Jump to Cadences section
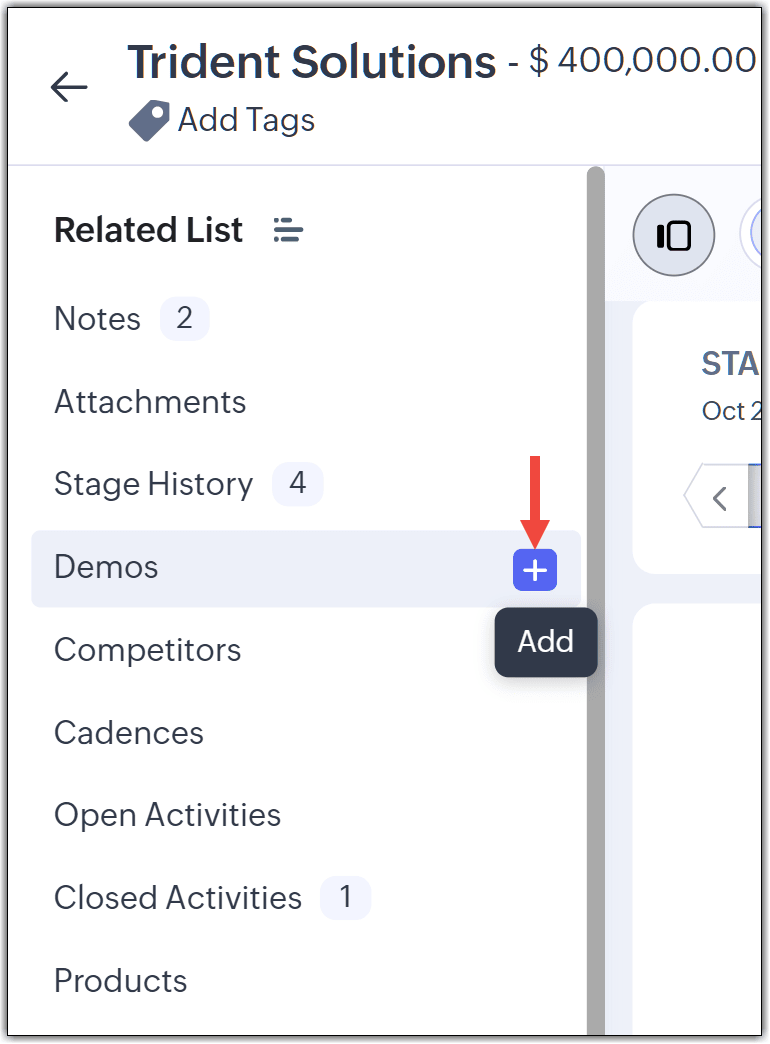Screen dimensions: 770x1044 pyautogui.click(x=129, y=732)
